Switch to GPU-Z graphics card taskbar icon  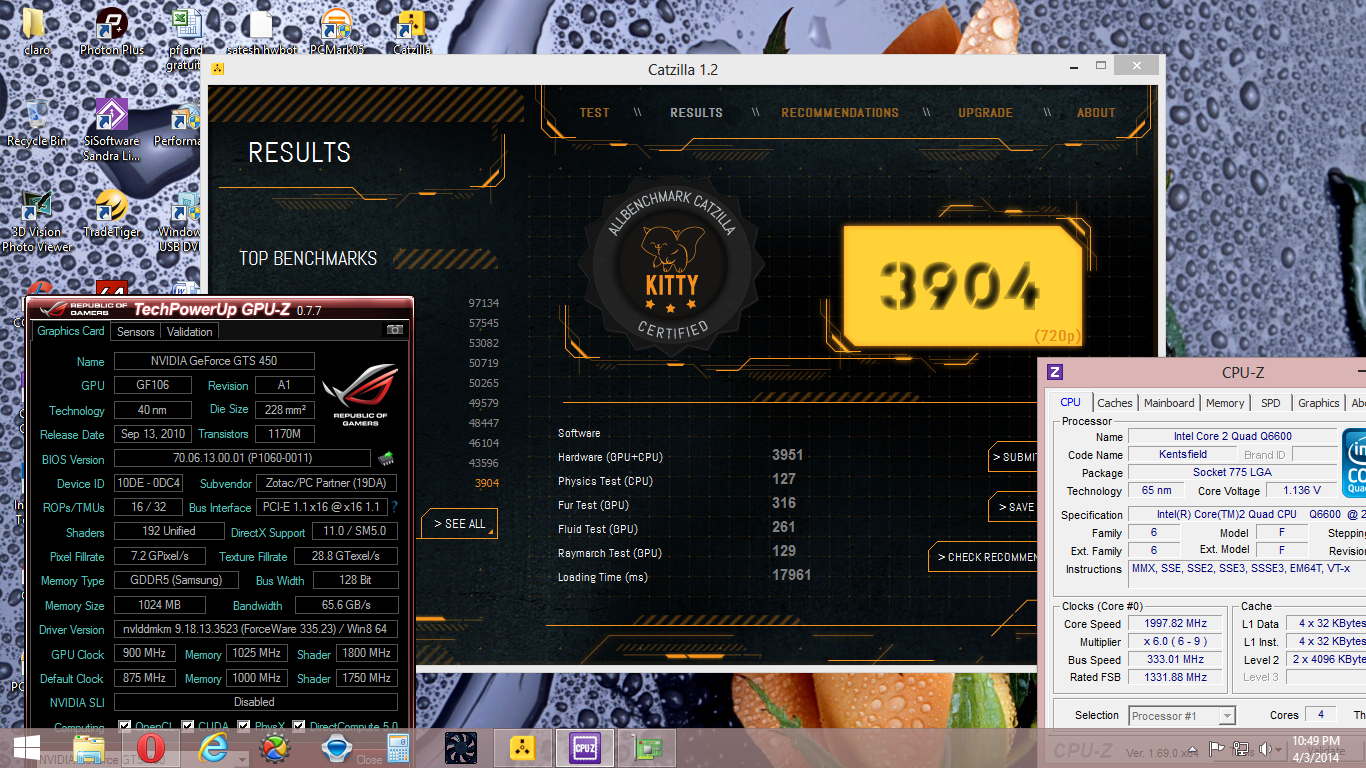pyautogui.click(x=646, y=748)
